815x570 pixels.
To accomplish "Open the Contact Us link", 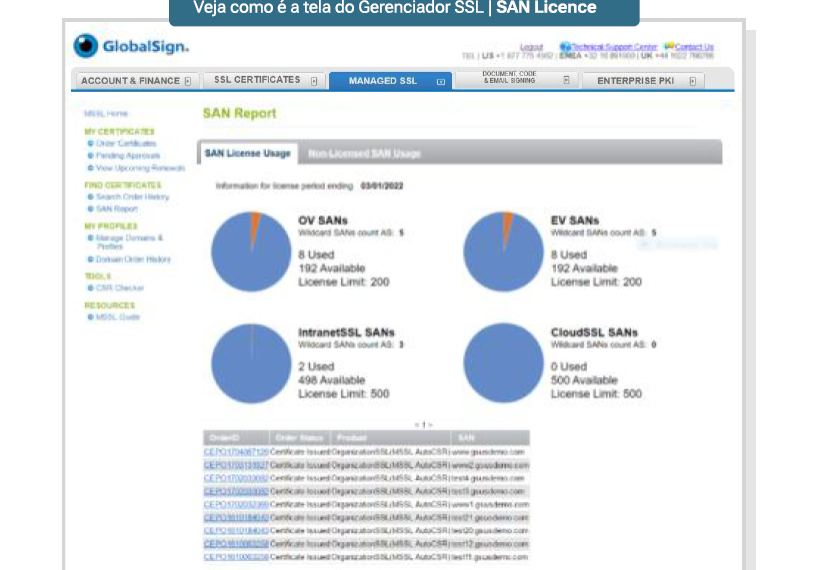I will tap(694, 47).
